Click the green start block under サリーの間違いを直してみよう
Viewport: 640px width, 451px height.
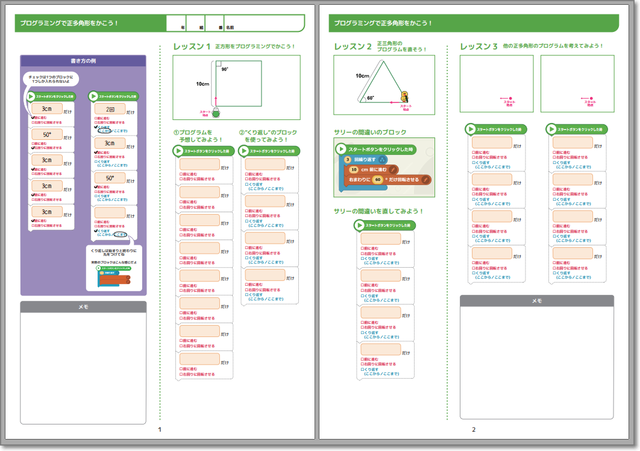click(384, 225)
